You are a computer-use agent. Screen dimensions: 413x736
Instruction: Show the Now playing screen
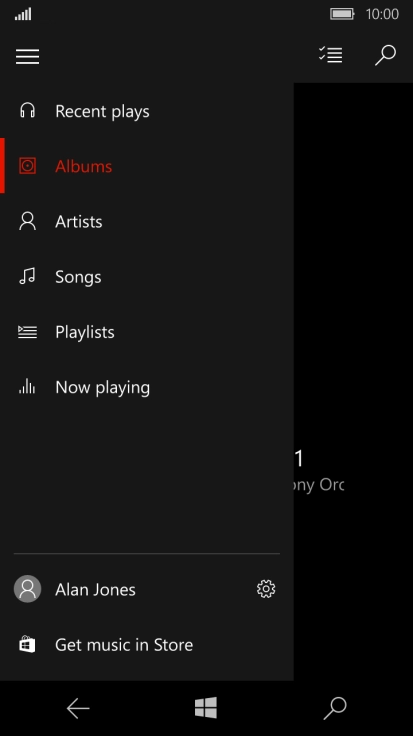(147, 387)
